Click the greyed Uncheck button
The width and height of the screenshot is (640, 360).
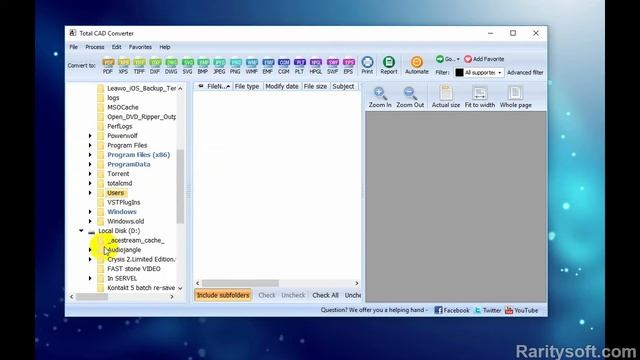293,295
